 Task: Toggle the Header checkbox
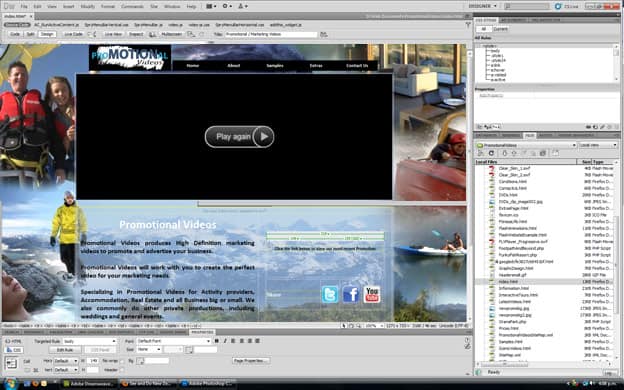click(122, 370)
